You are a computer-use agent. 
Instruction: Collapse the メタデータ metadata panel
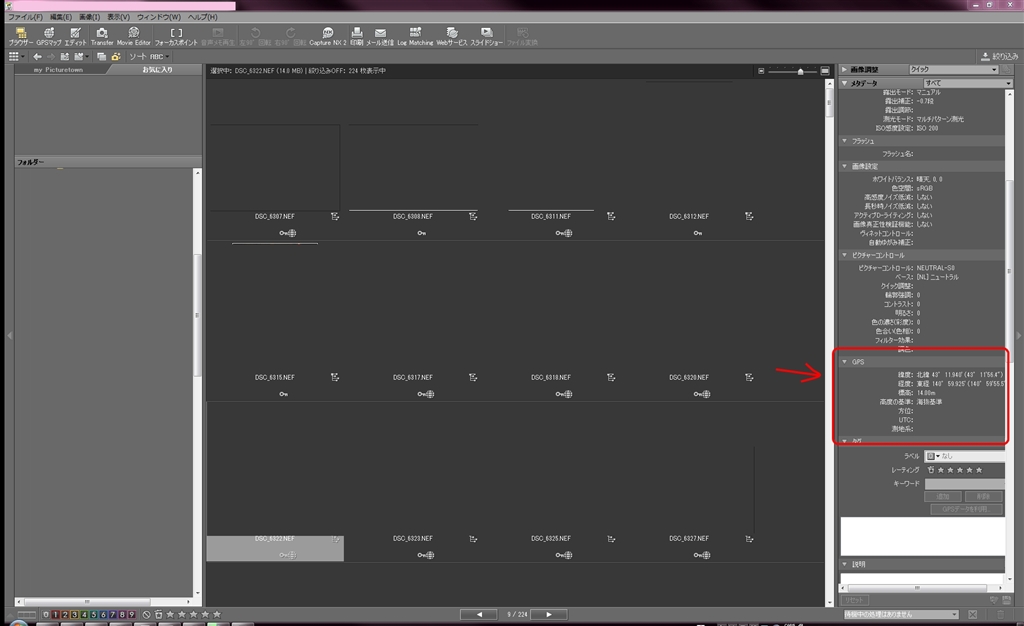844,83
